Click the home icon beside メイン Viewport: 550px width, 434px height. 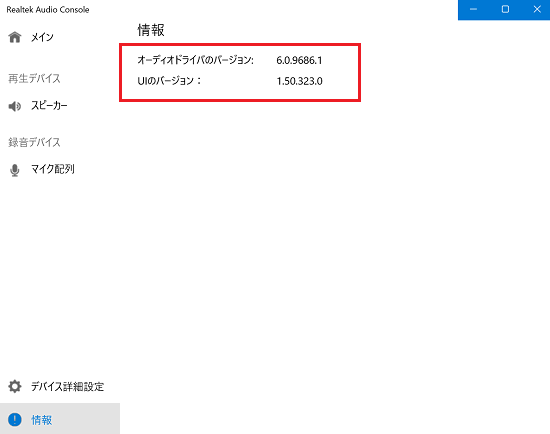pos(15,37)
